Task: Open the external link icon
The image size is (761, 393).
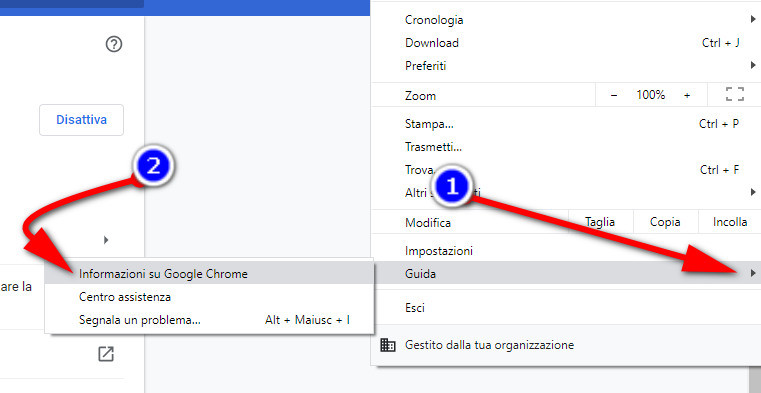Action: (x=106, y=354)
